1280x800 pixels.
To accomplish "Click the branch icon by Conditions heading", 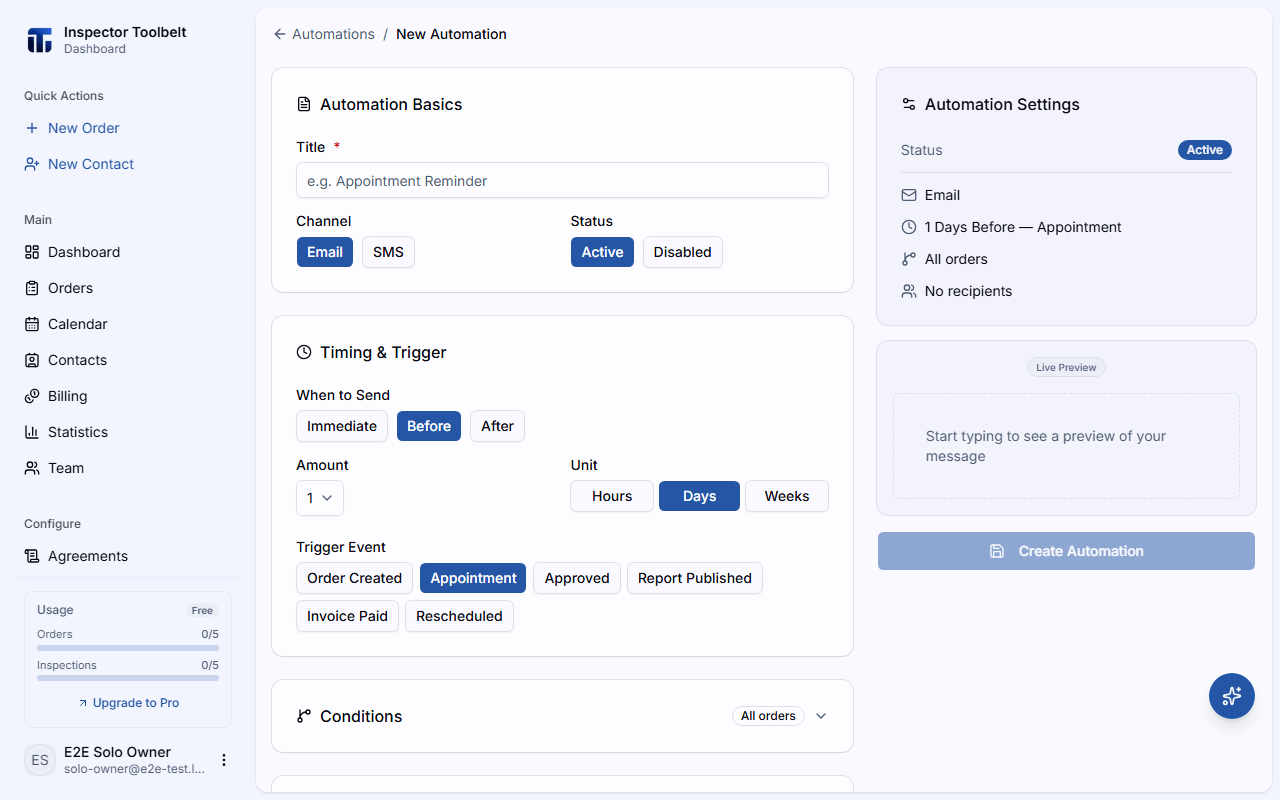I will [304, 716].
